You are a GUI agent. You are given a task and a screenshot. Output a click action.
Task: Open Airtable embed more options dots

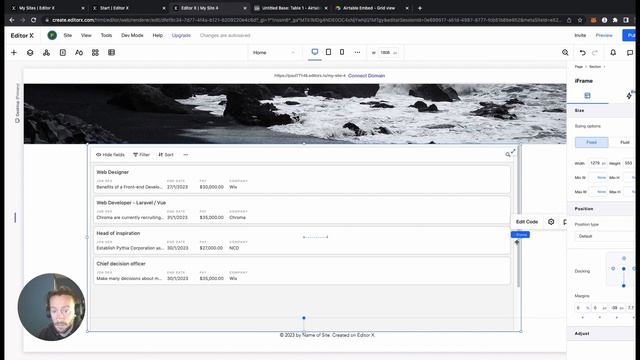click(186, 155)
